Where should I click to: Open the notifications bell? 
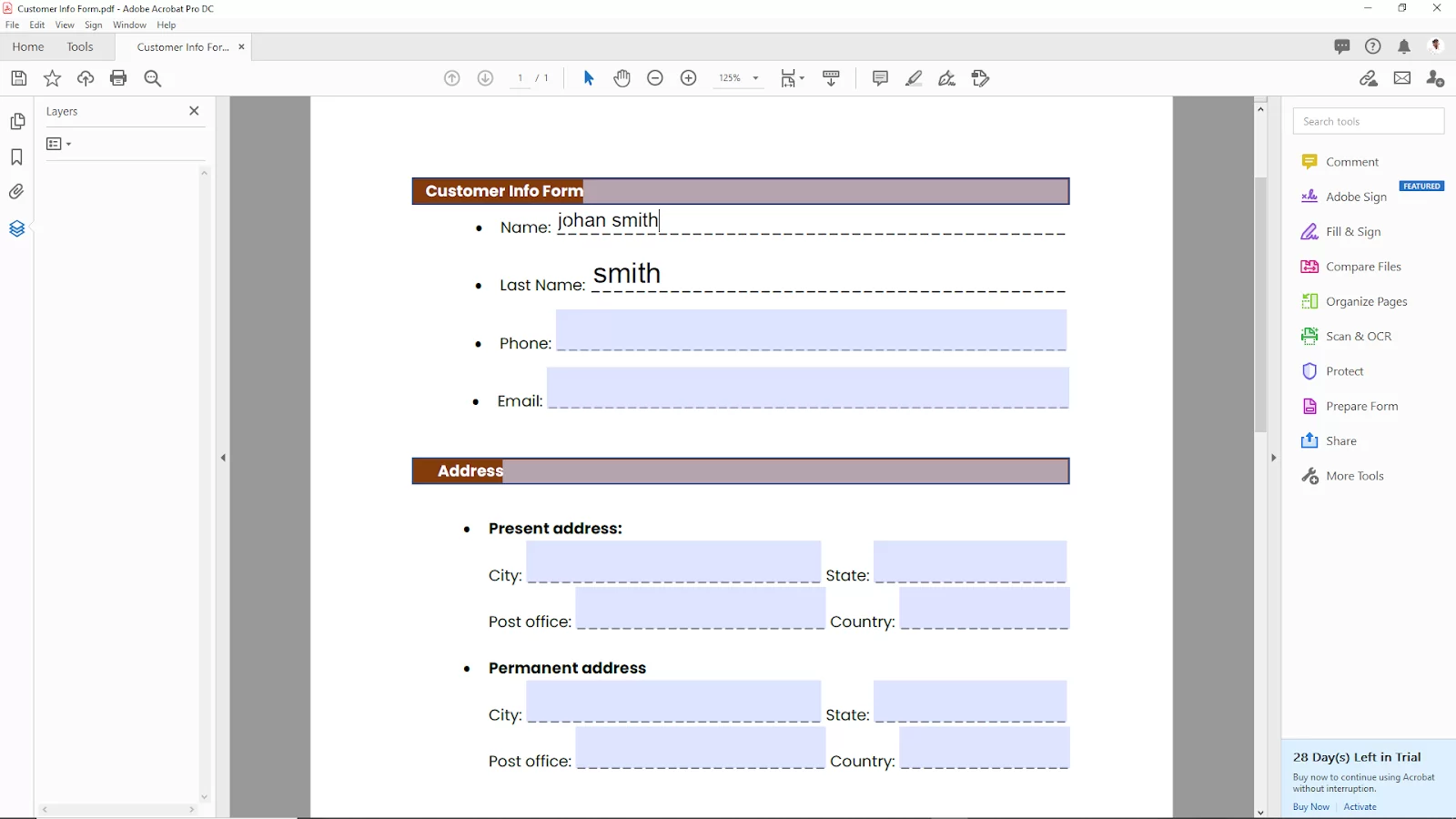[x=1404, y=46]
